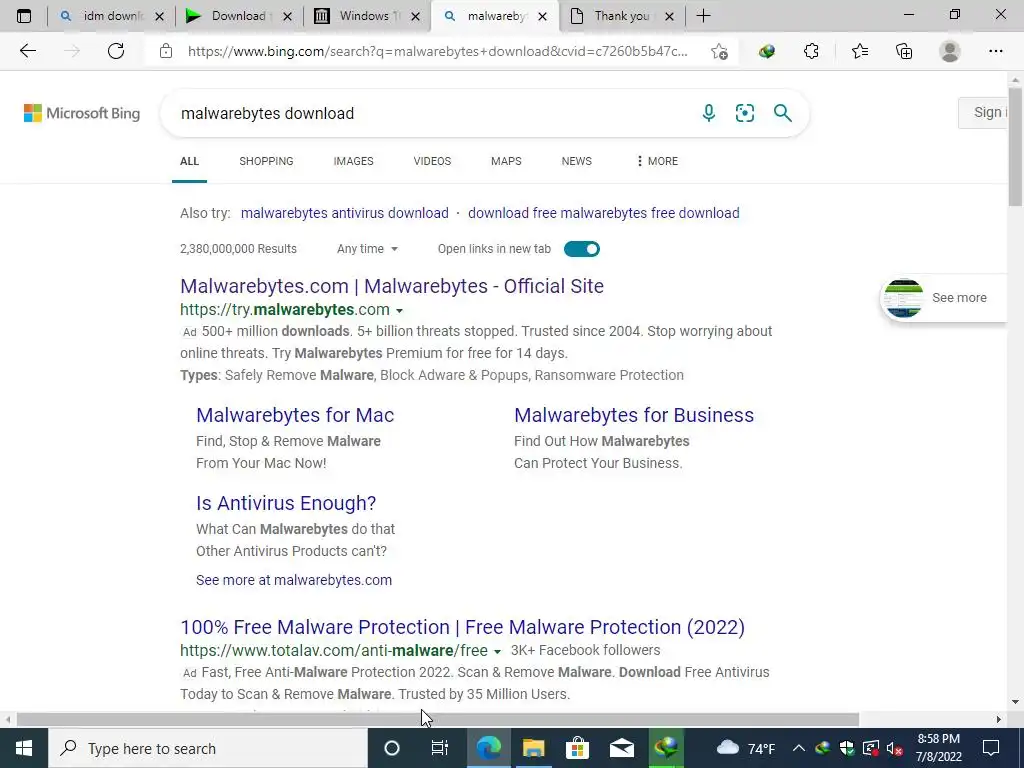Open the Collections panel
Viewport: 1024px width, 768px height.
(x=904, y=51)
